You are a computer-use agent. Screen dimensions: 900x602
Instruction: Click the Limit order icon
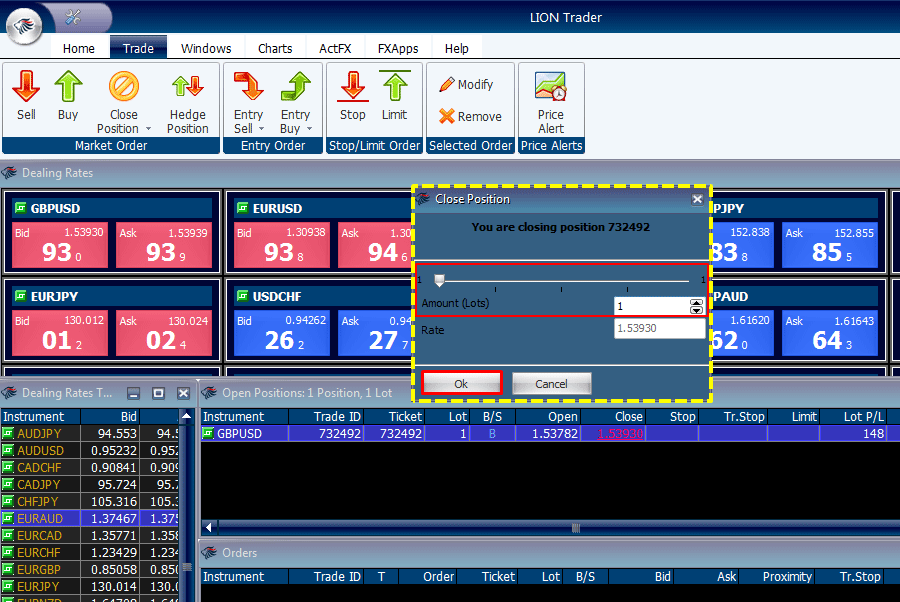coord(395,87)
